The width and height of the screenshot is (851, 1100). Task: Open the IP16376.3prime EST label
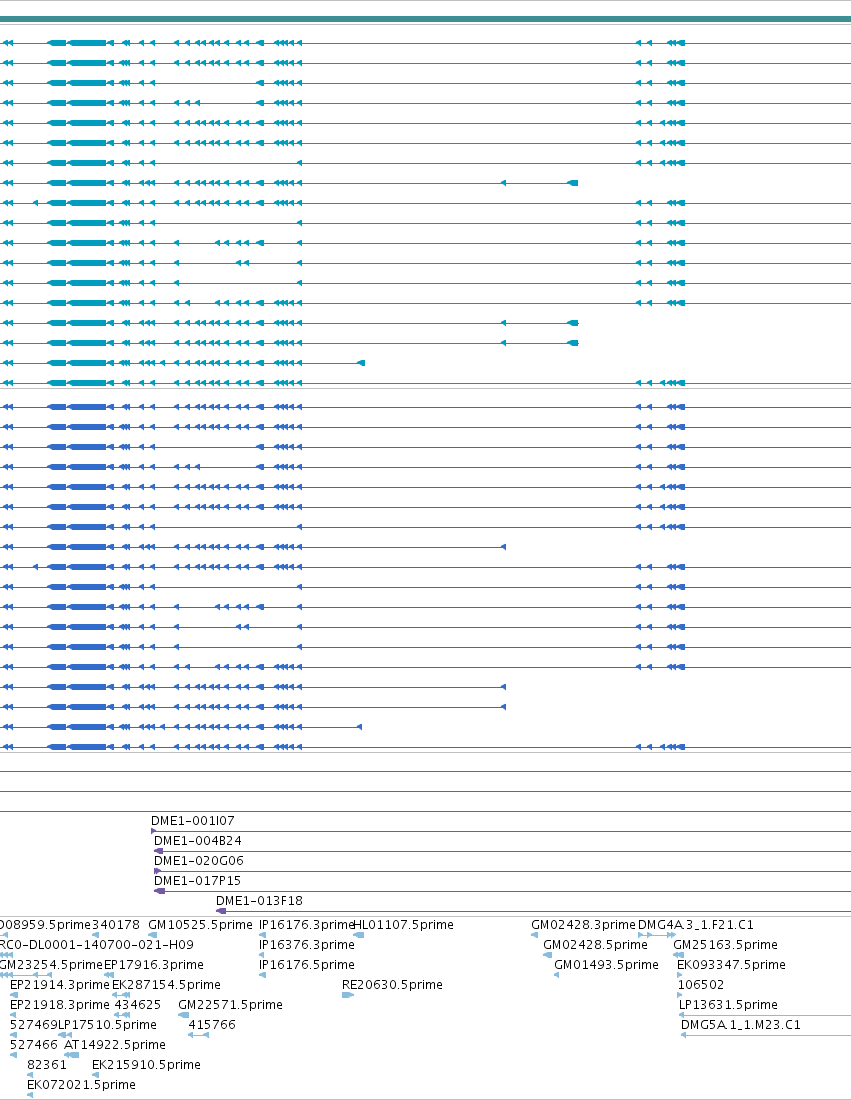point(307,945)
